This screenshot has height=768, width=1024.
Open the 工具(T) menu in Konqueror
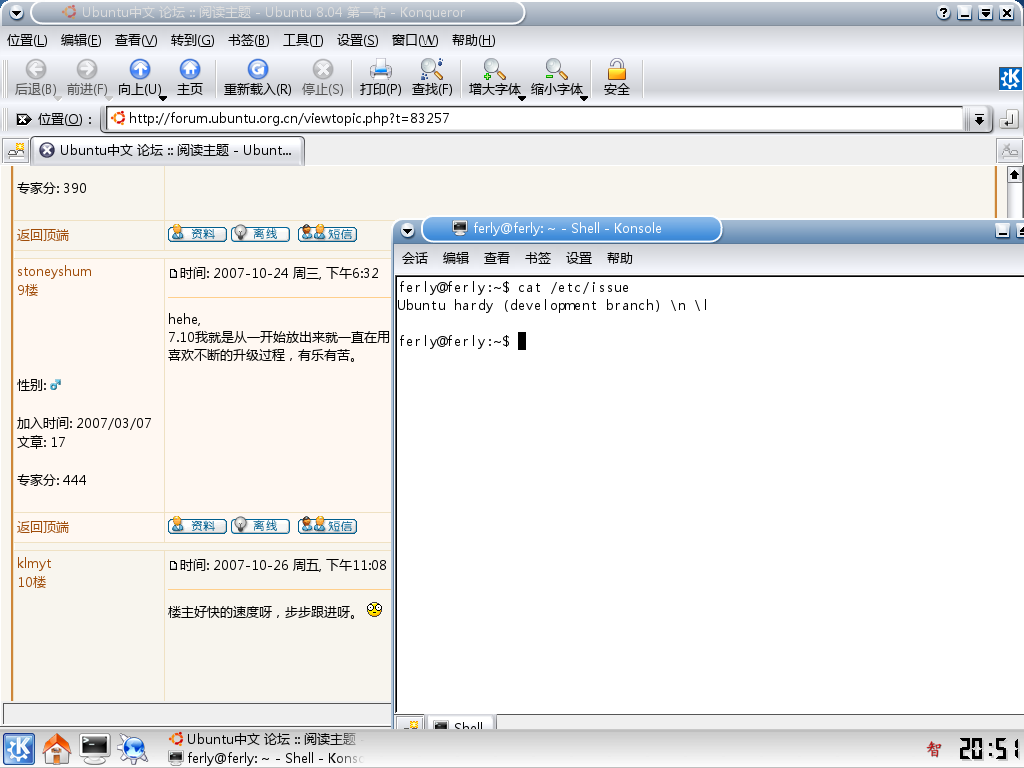click(302, 40)
